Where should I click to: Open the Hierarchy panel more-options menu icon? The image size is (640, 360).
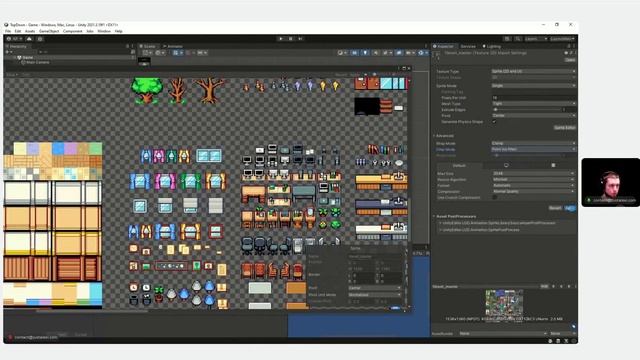[133, 47]
